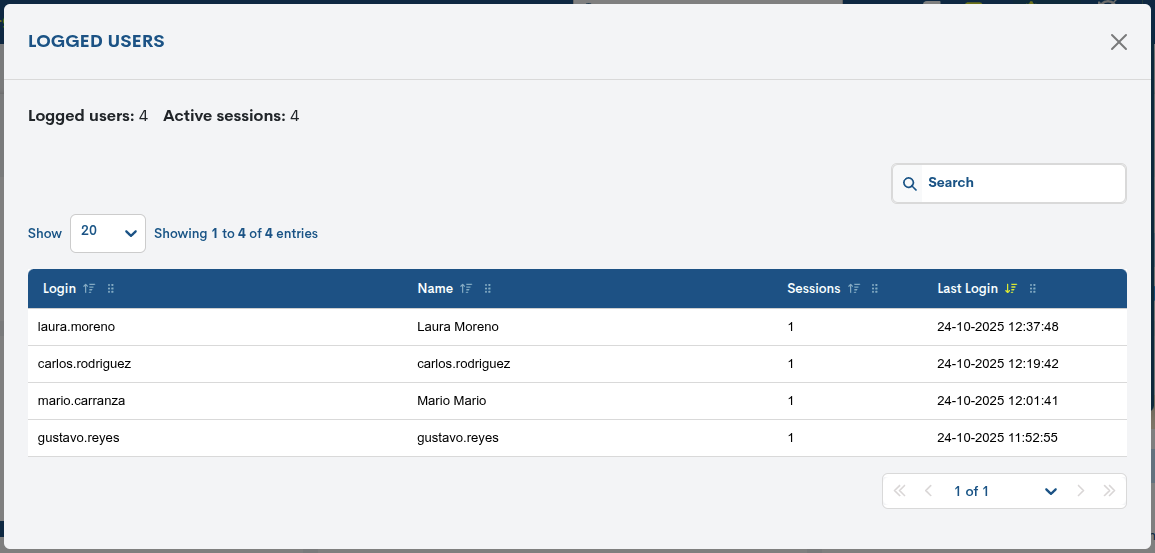Click sessions value in laura.moreno row
Screen dimensions: 1155x553
[x=790, y=326]
